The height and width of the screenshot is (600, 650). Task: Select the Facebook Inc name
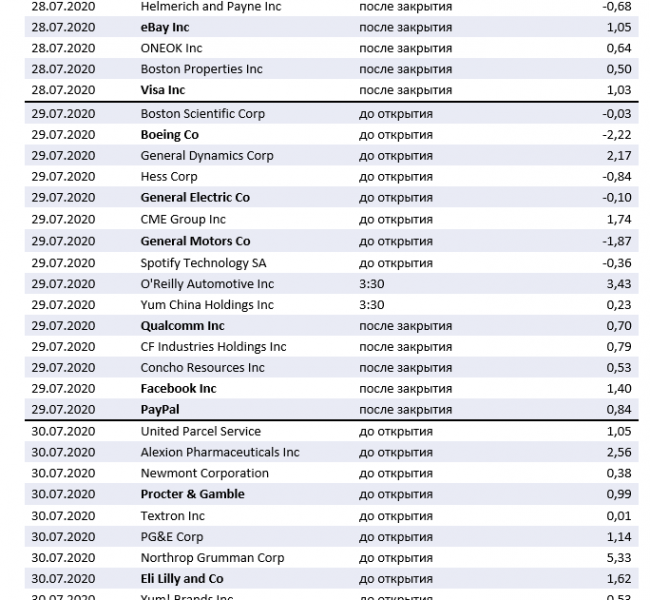(178, 389)
